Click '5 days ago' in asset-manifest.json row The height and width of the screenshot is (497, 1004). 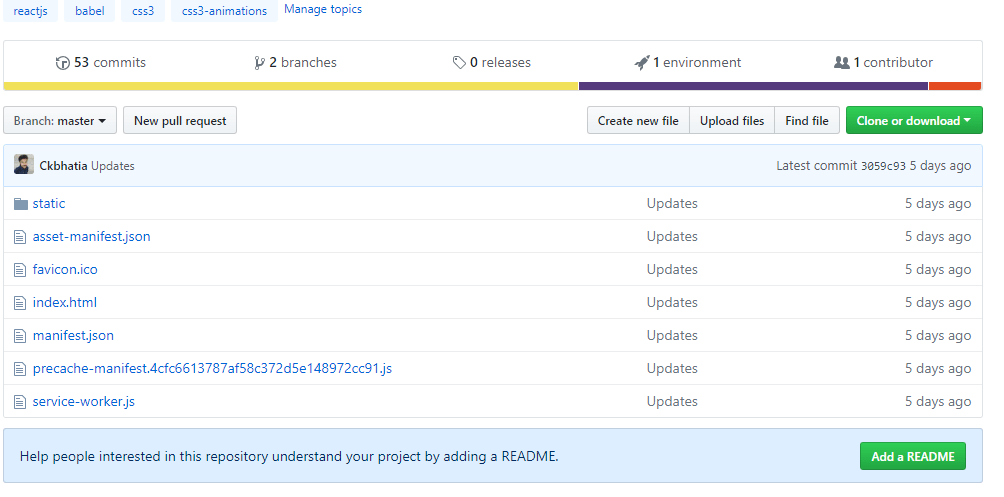point(937,237)
